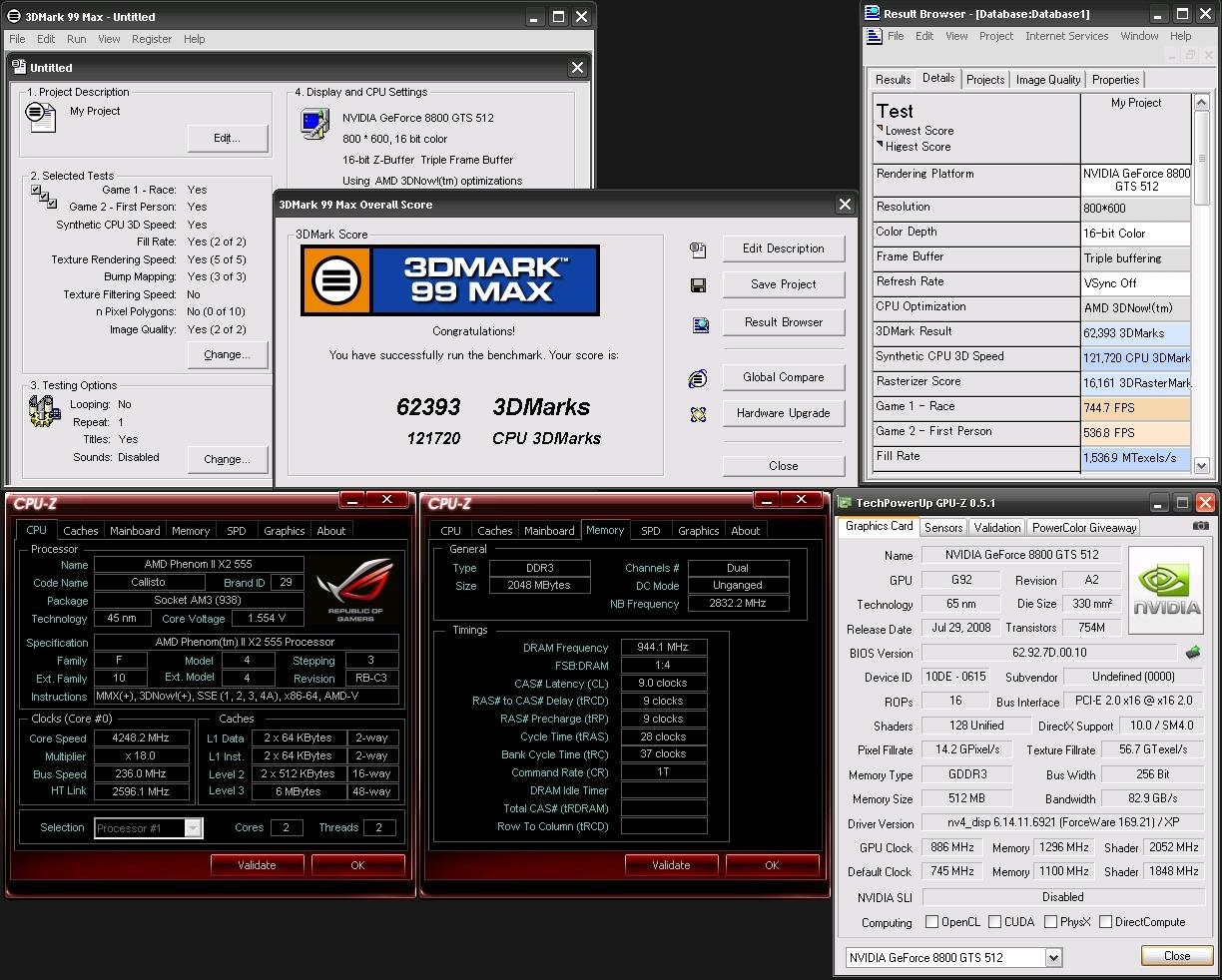Switch to the Results tab in Result Browser
The image size is (1222, 980).
click(x=893, y=80)
